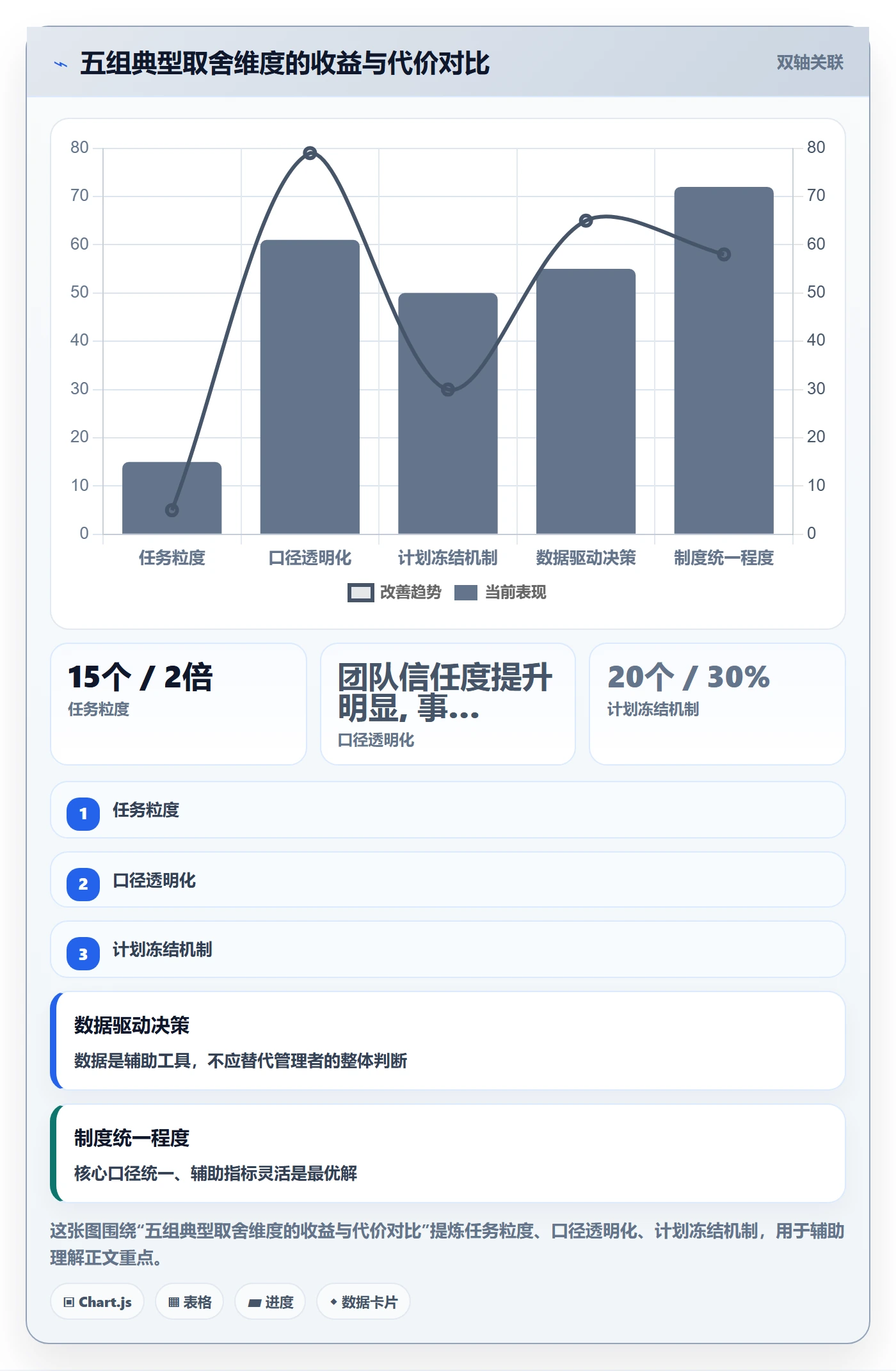Click the 计划冻结机制 bar in chart

[448, 413]
